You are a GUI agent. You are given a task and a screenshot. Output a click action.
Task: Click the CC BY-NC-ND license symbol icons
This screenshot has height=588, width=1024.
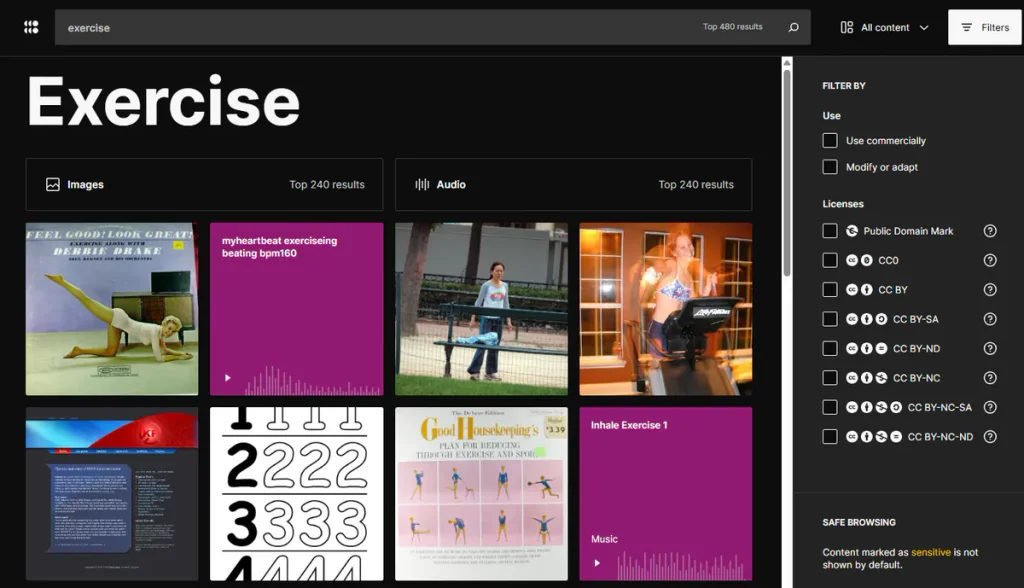pyautogui.click(x=874, y=436)
